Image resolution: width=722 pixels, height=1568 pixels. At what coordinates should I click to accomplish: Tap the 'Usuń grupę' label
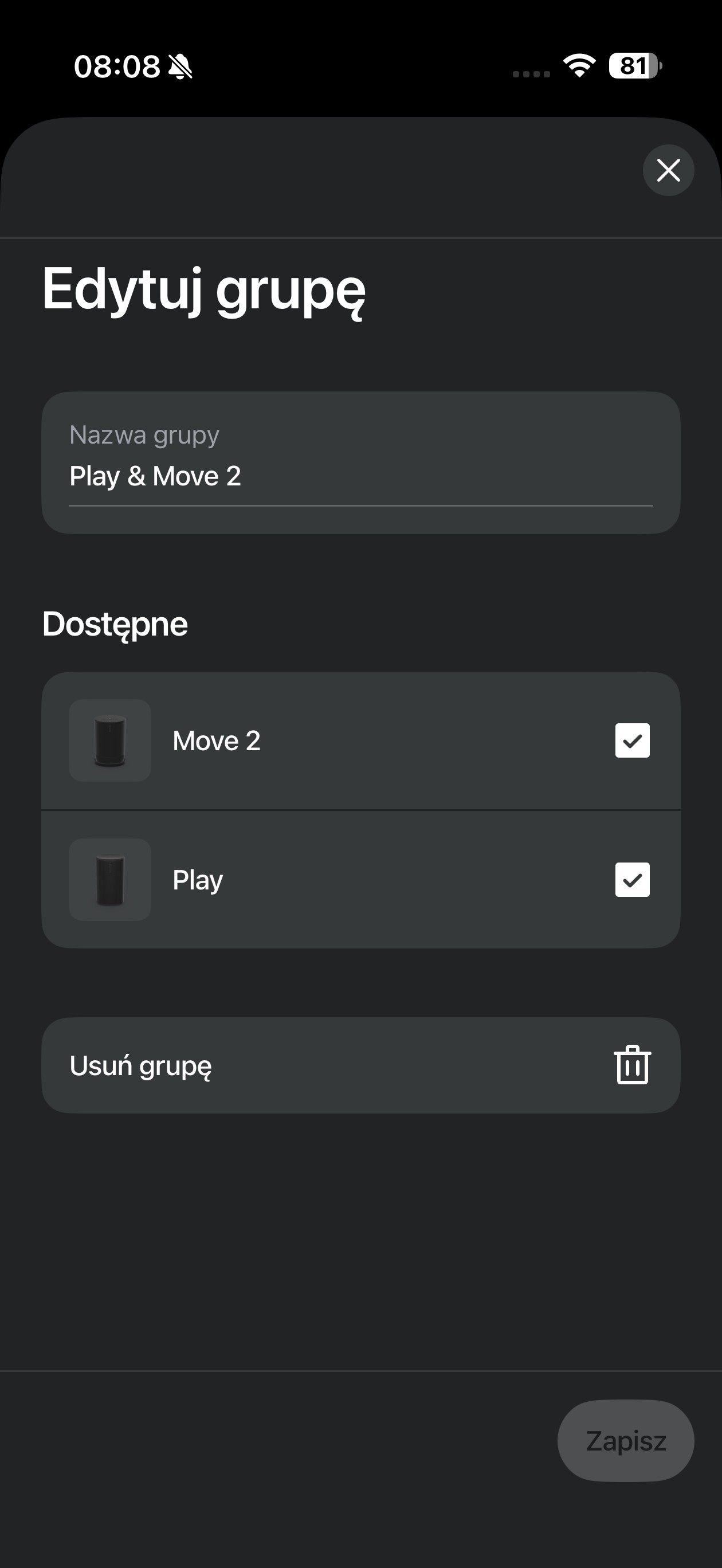pyautogui.click(x=140, y=1066)
